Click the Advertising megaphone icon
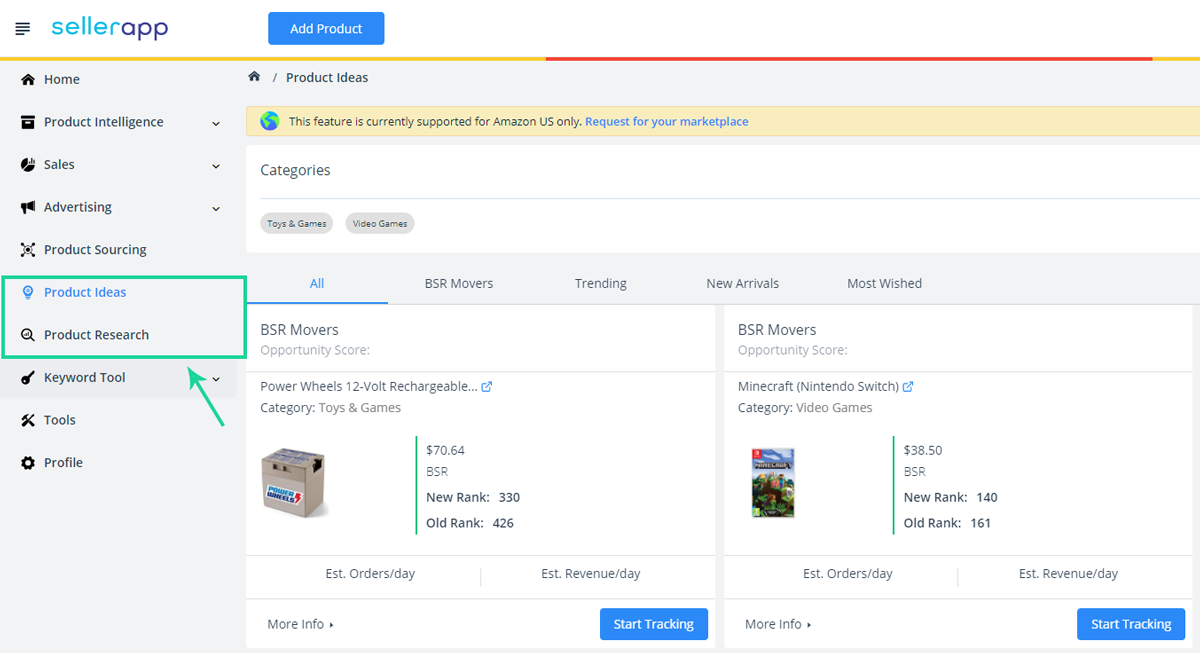 (x=28, y=207)
